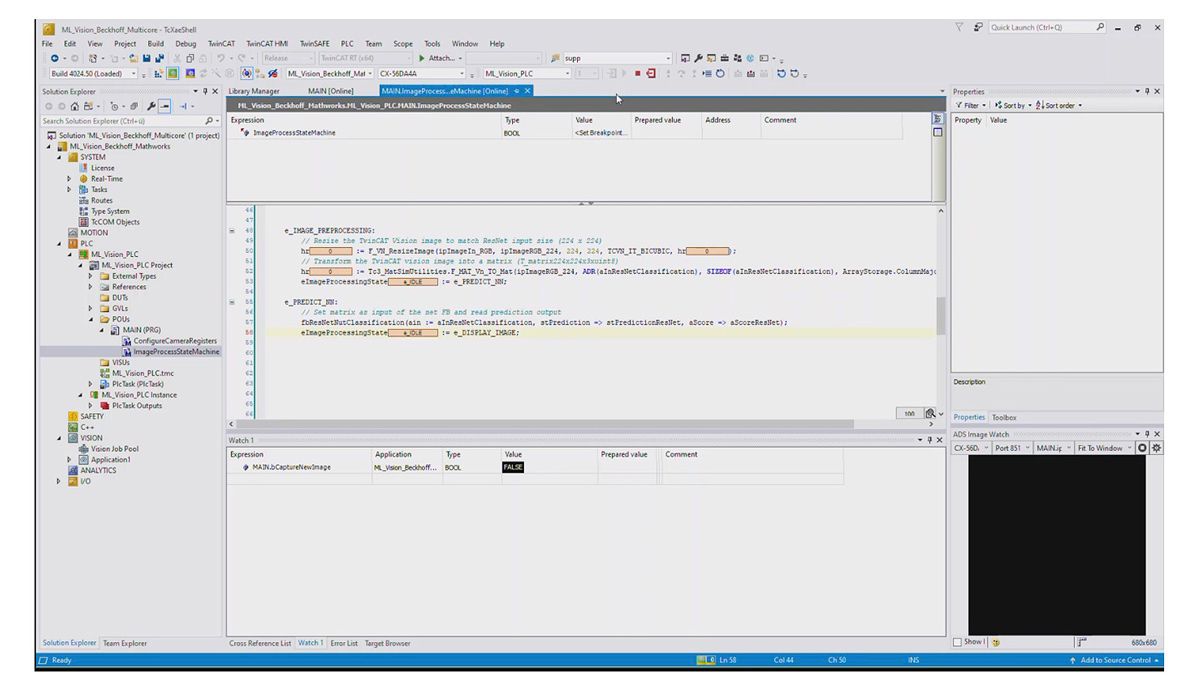
Task: Expand the Real-Time tree node
Action: (x=70, y=179)
